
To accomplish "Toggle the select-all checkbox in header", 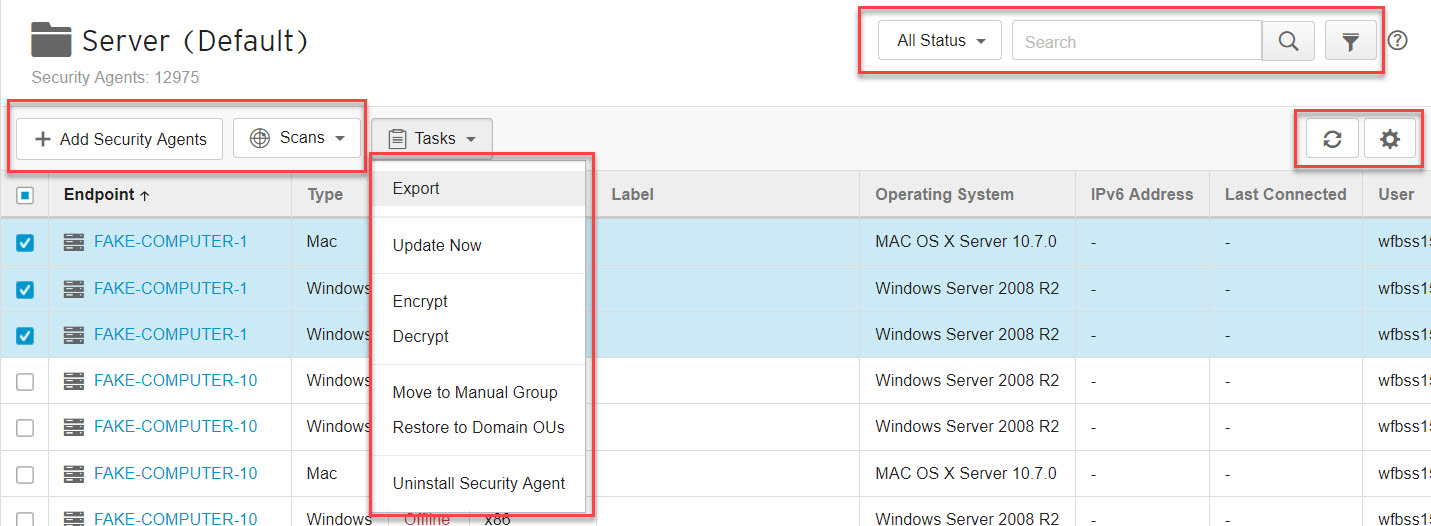I will [25, 195].
